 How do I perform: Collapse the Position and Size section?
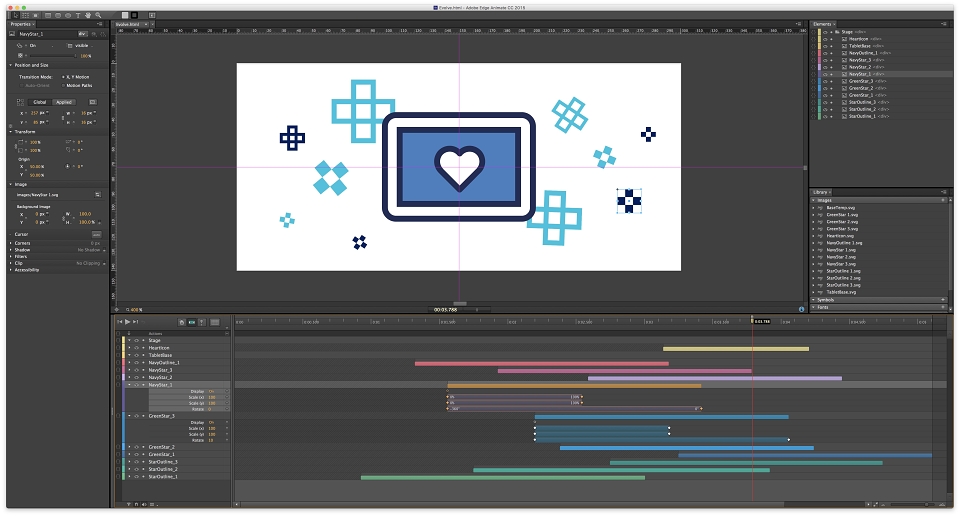tap(10, 65)
